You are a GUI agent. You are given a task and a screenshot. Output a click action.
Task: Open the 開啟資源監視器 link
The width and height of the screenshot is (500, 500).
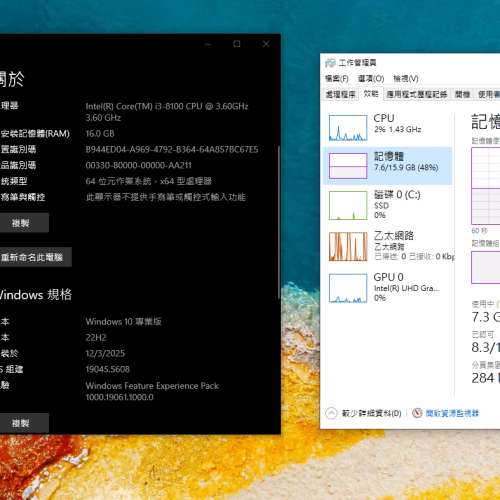coord(452,413)
